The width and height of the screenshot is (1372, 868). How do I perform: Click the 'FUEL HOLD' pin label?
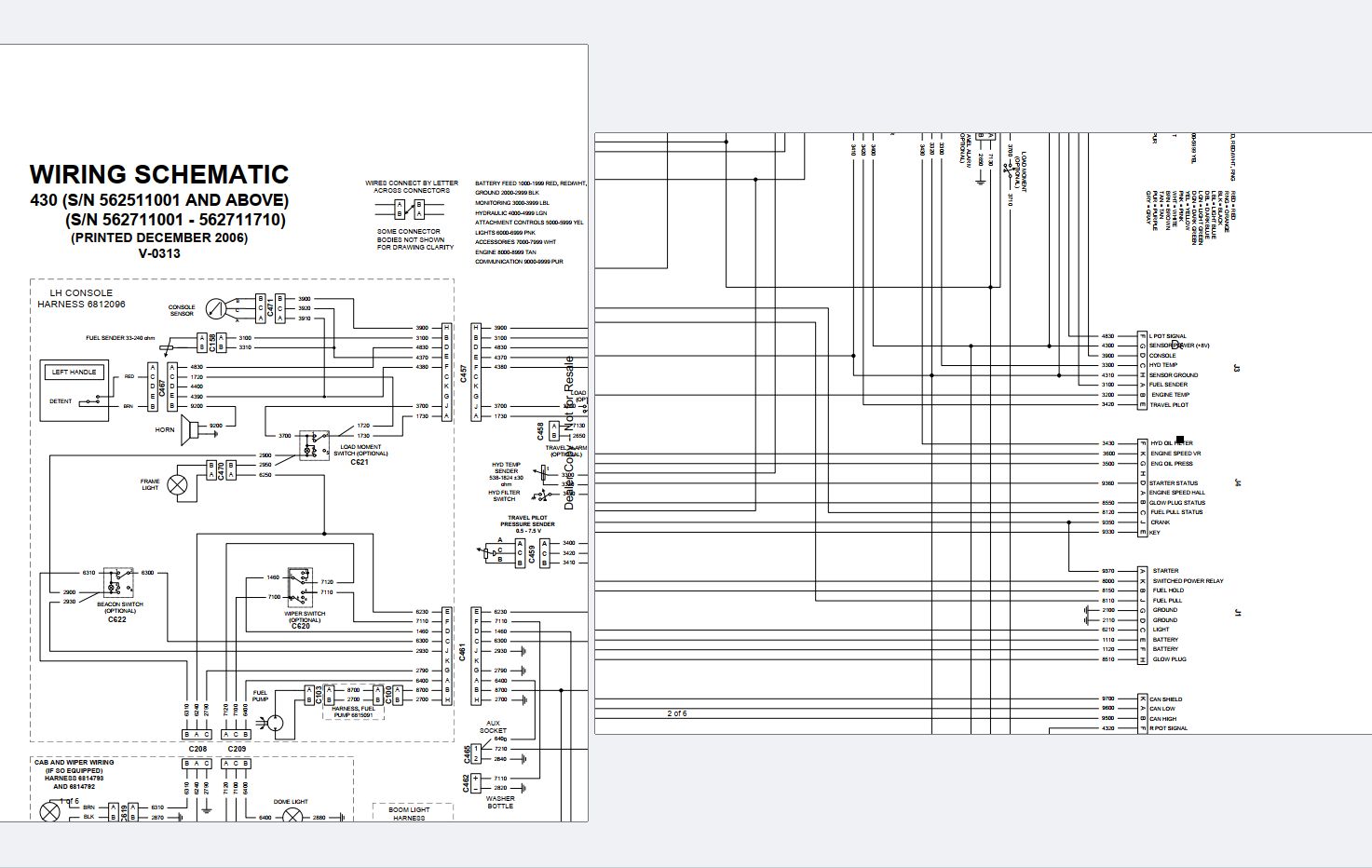point(1168,590)
